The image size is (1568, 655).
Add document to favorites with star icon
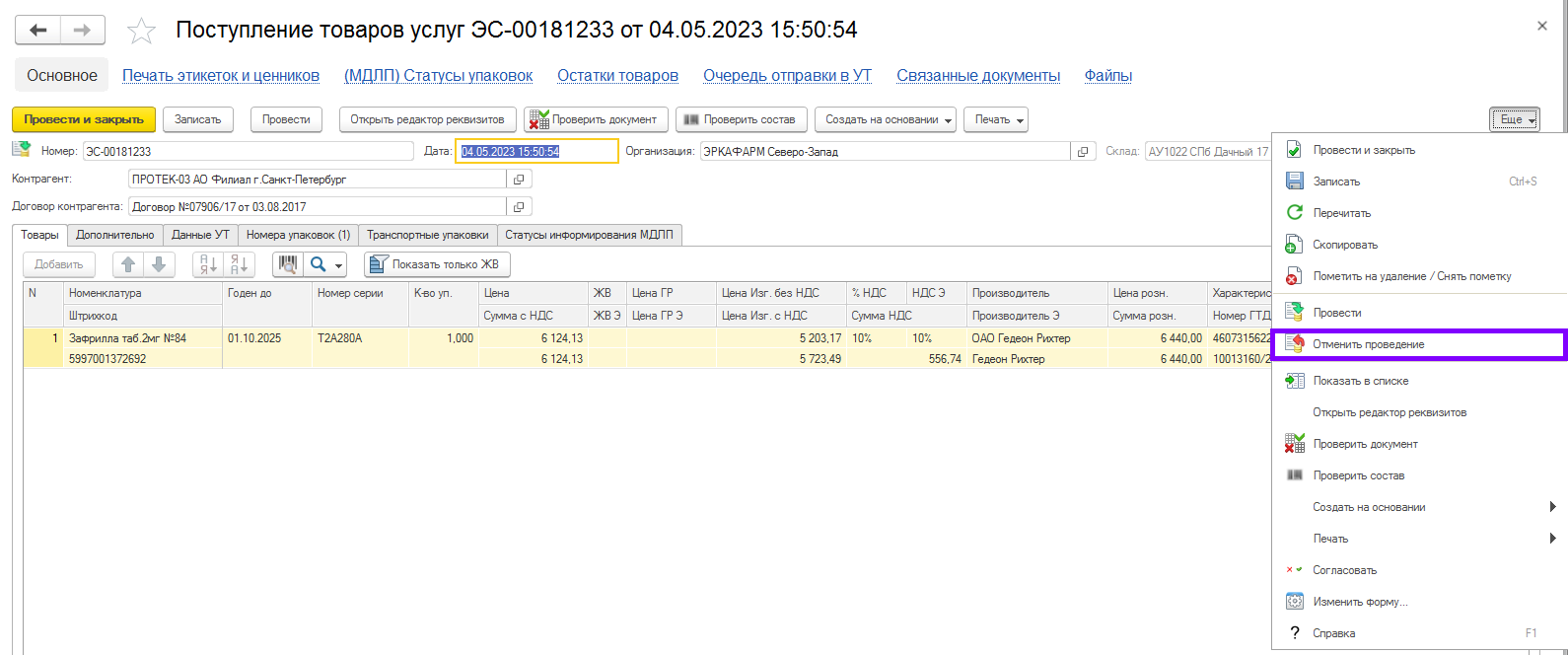pos(141,32)
